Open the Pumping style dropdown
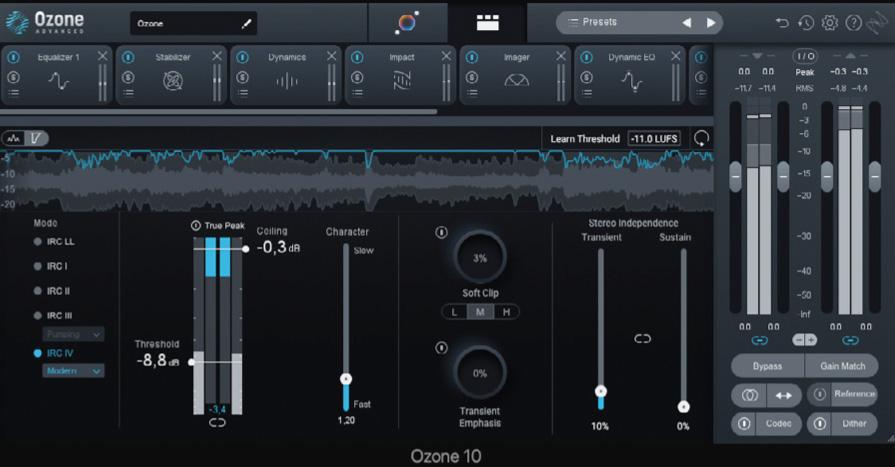 pyautogui.click(x=73, y=334)
